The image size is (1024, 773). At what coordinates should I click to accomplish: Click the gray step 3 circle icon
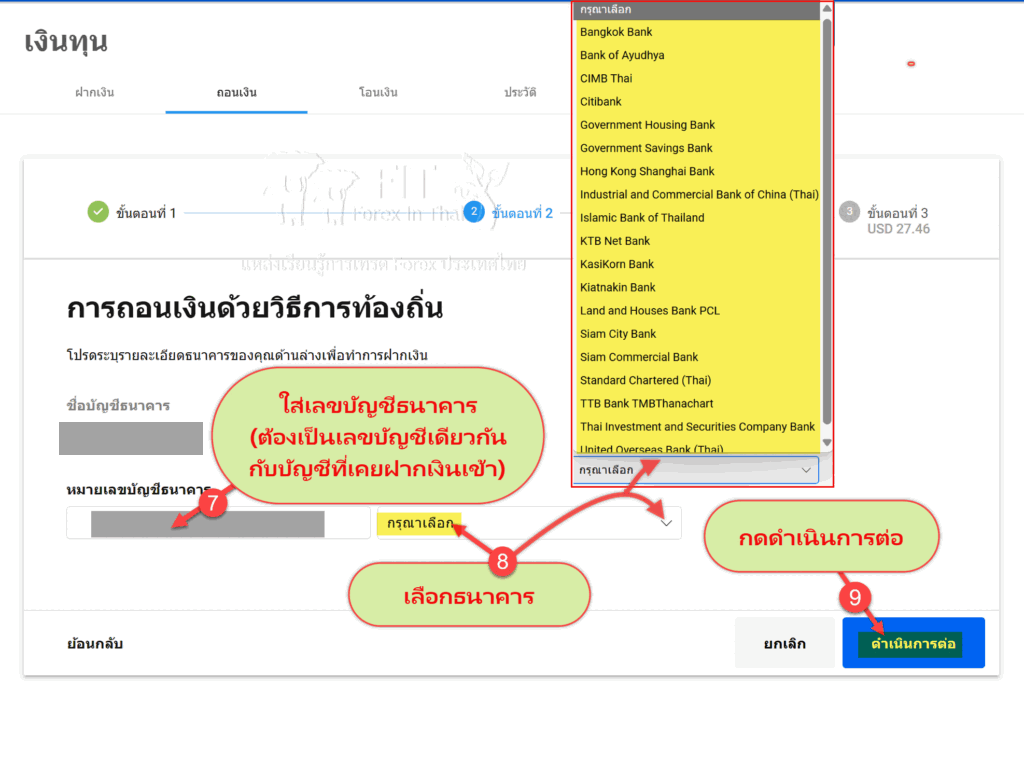click(849, 212)
